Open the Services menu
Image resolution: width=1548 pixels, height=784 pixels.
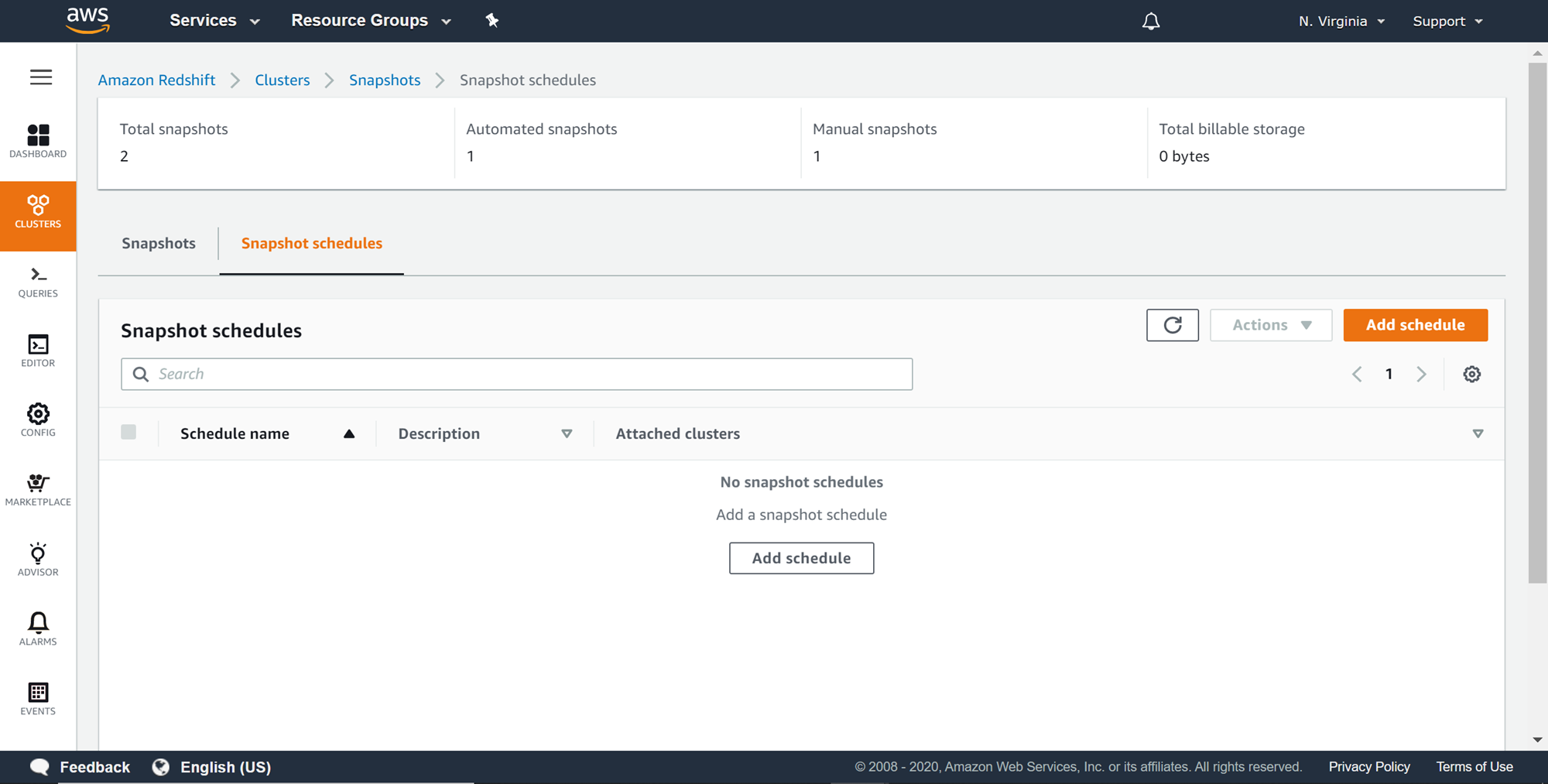[214, 21]
